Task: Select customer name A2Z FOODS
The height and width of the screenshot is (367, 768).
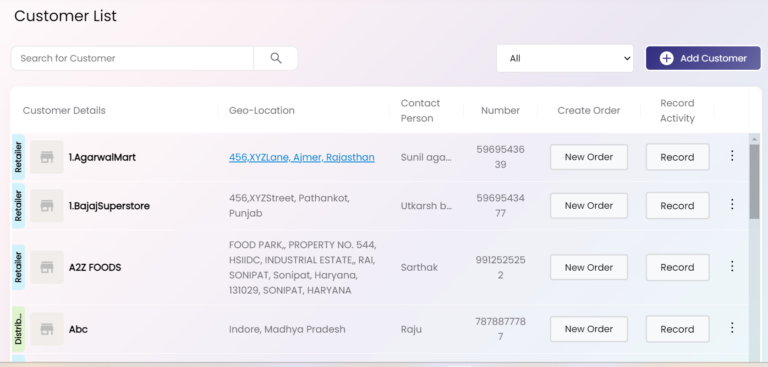Action: coord(95,268)
